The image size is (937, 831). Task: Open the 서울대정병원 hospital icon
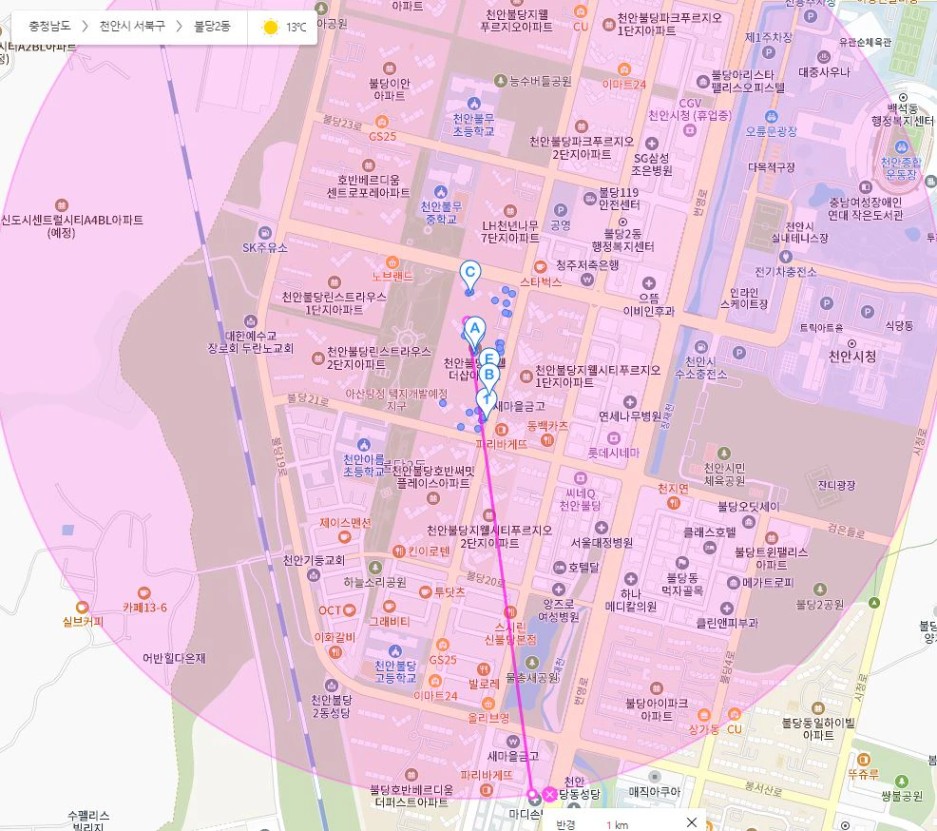[x=601, y=528]
